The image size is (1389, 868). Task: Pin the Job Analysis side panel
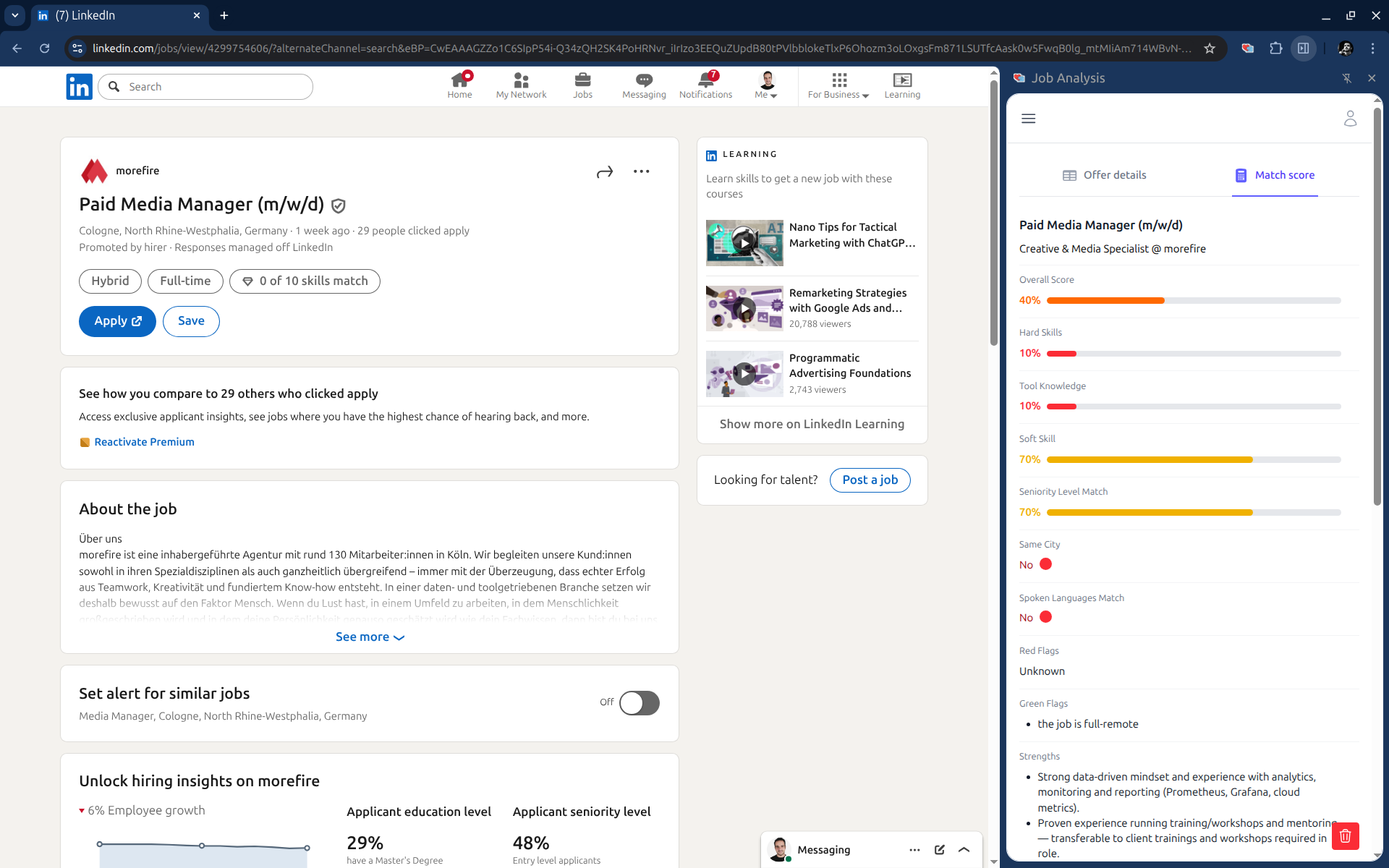click(1346, 78)
